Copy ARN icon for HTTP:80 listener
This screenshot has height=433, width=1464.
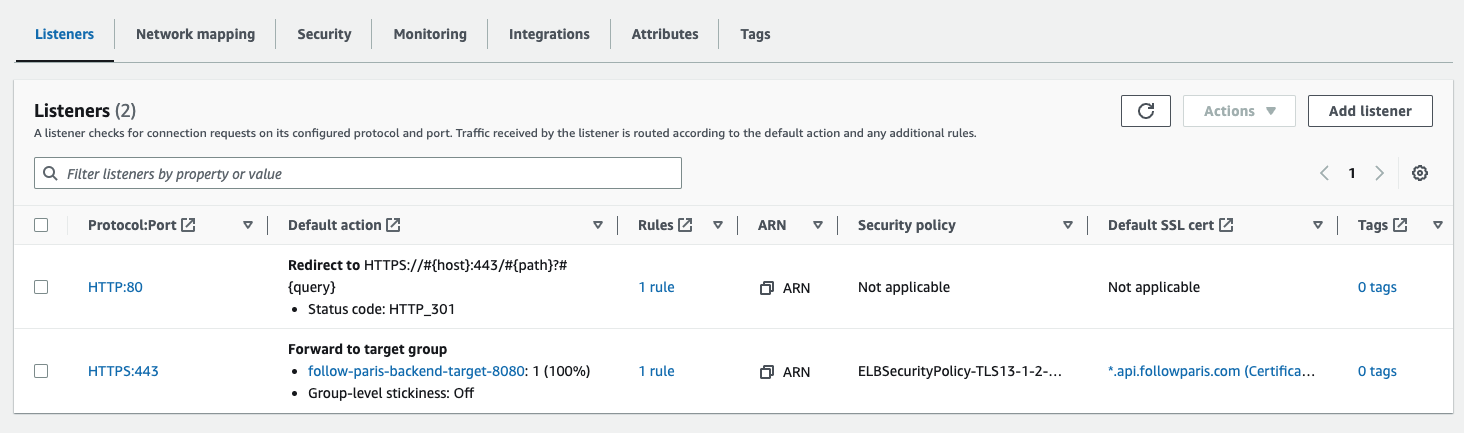pos(767,288)
